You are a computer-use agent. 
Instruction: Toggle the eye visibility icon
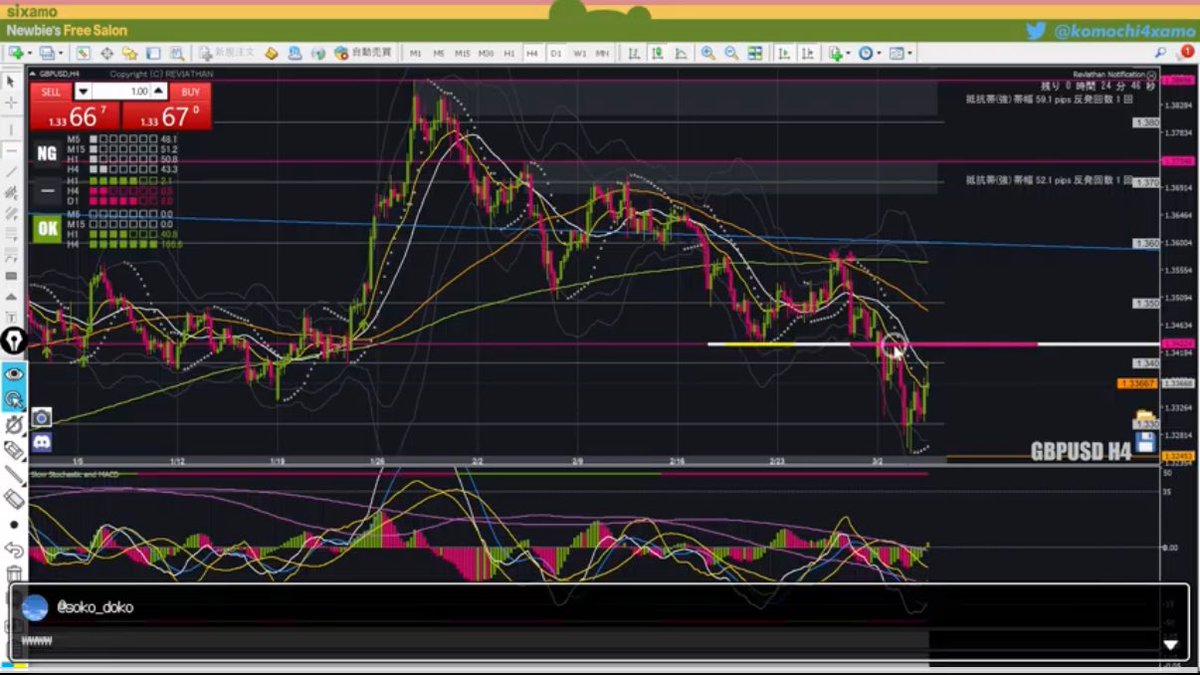pos(13,374)
